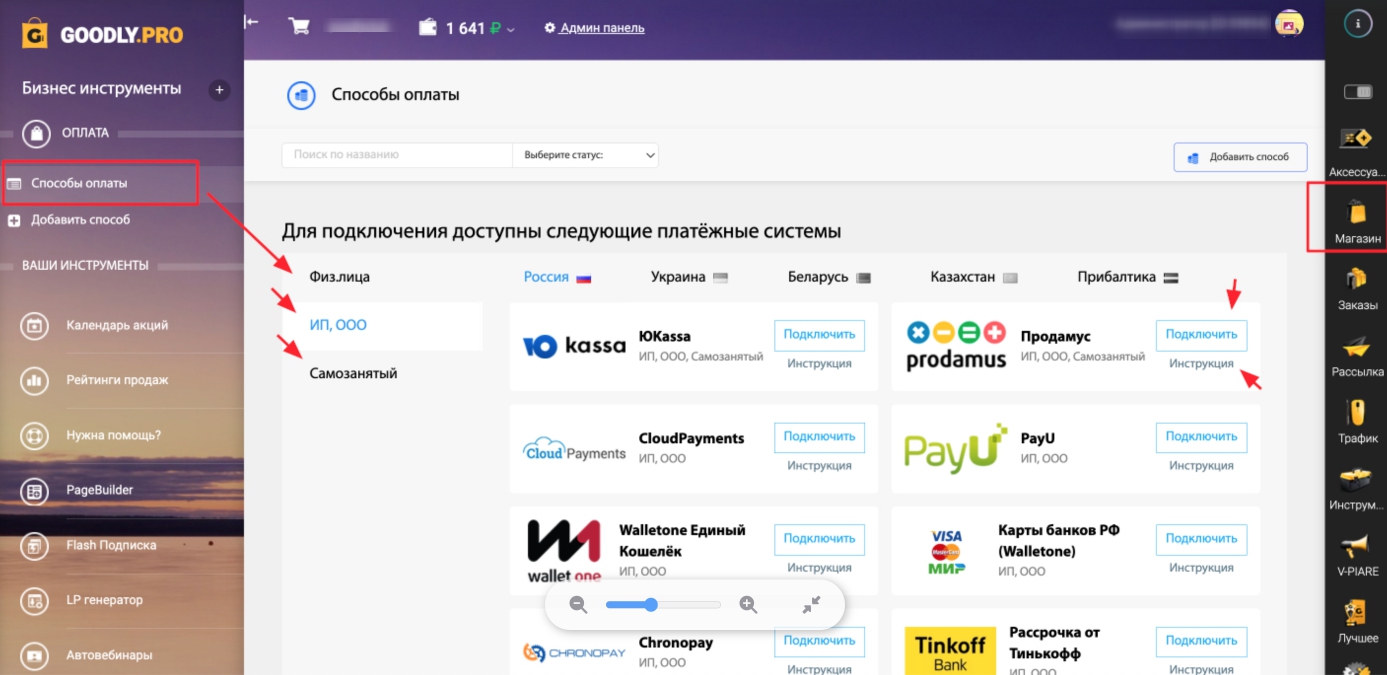
Task: Click Подключить for ЮKassa
Action: pos(819,335)
